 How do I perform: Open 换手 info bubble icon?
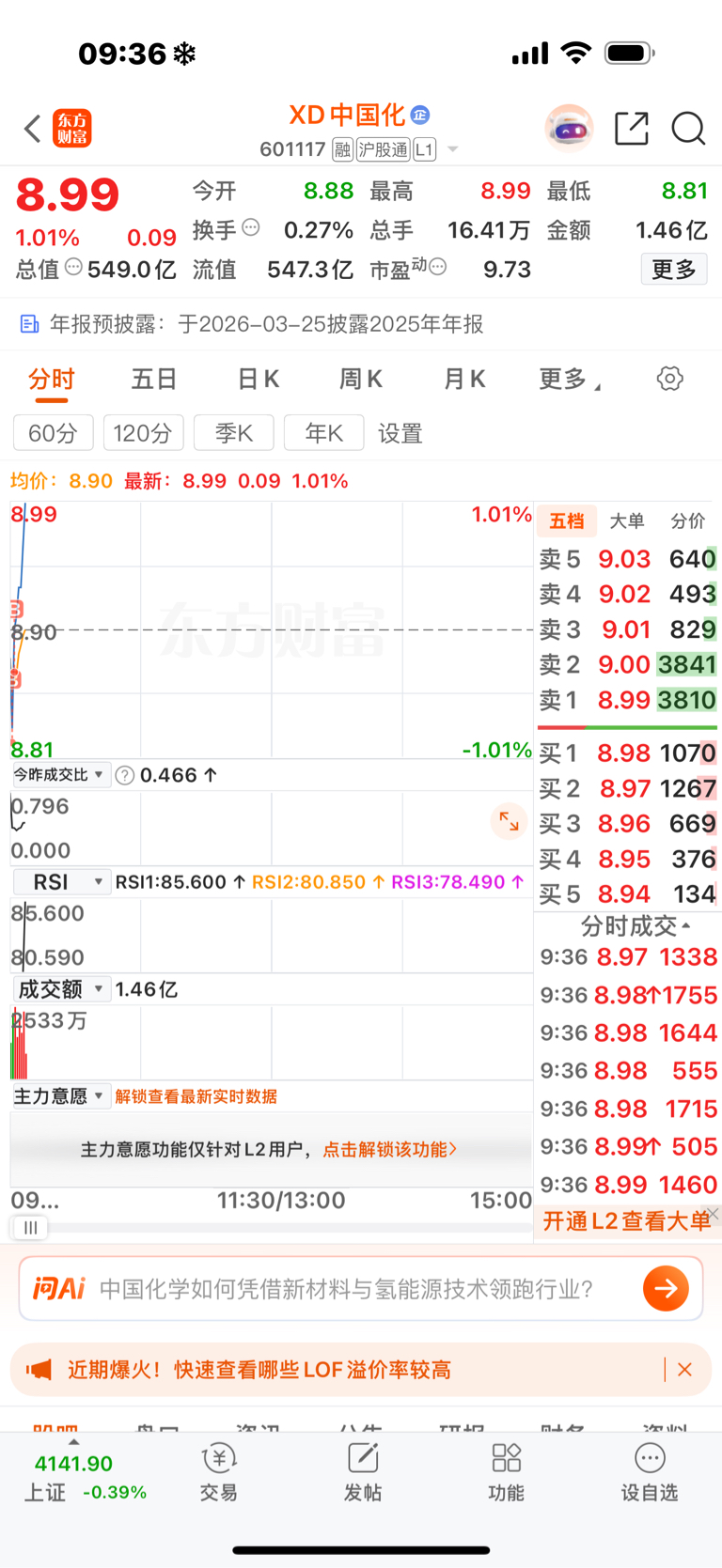click(251, 227)
